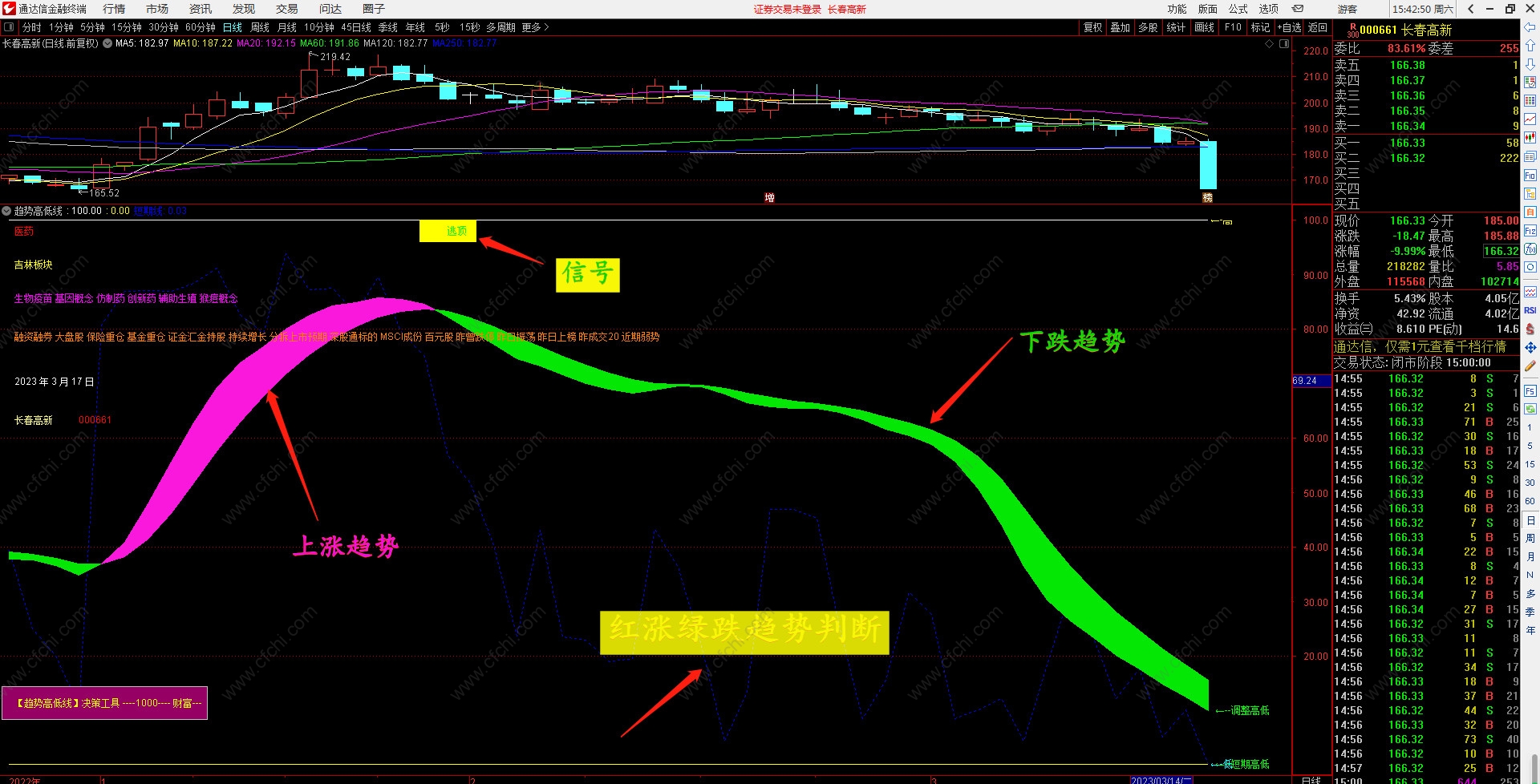Viewport: 1540px width, 784px height.
Task: Open the F10 company info sidebar icon
Action: [1530, 175]
